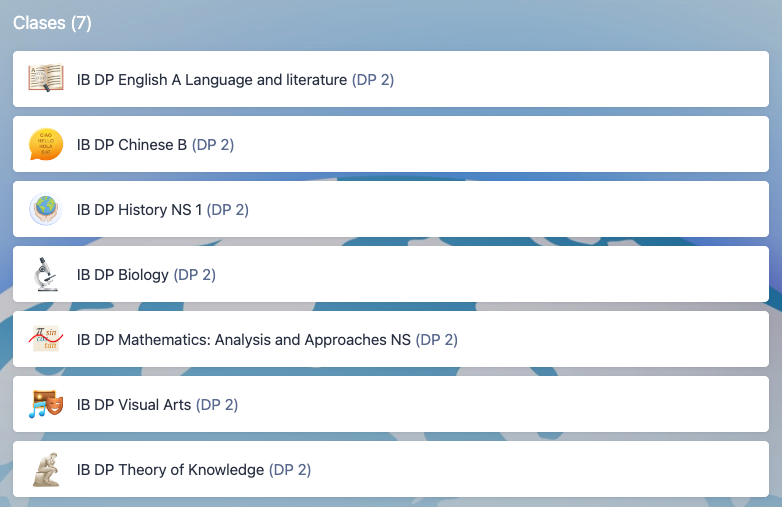Open IB DP English A Language and literature
Image resolution: width=782 pixels, height=507 pixels.
212,80
